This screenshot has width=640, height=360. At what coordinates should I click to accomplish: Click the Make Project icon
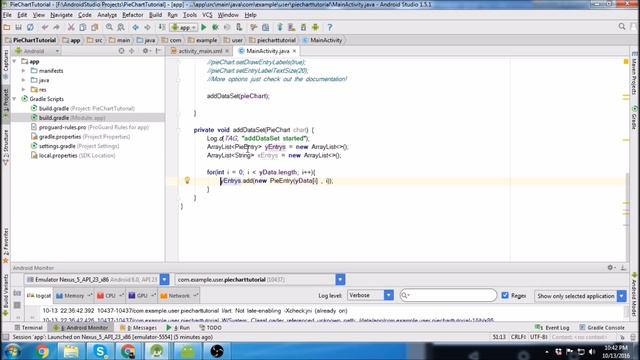(162, 27)
